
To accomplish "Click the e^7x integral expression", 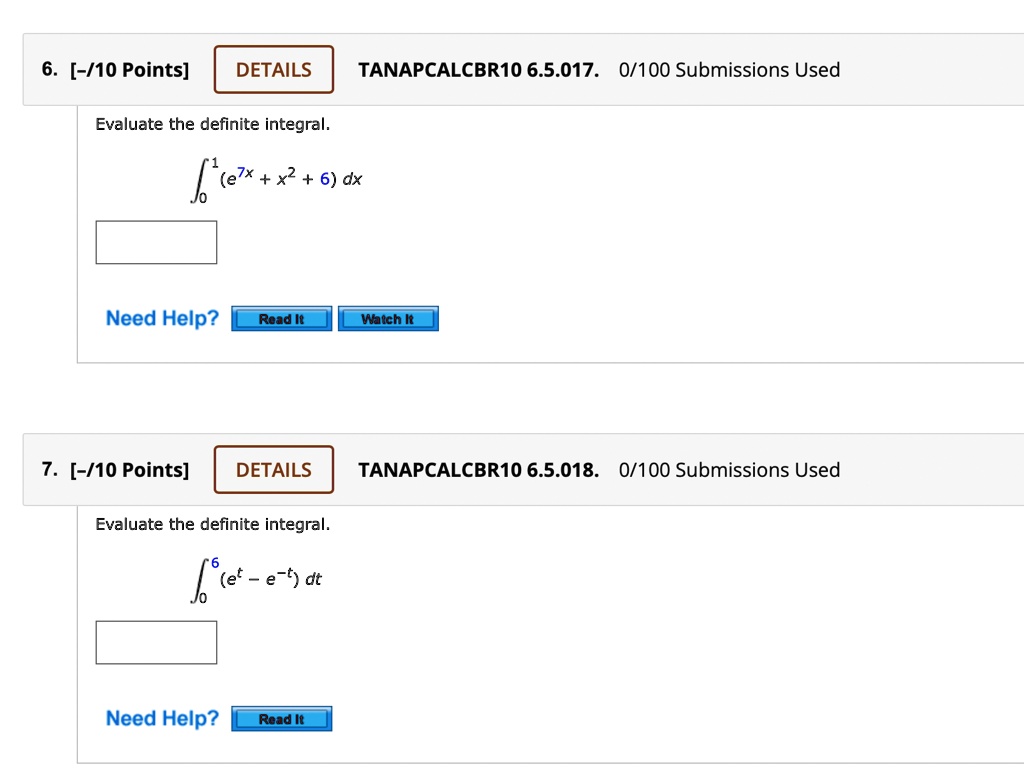I will pyautogui.click(x=276, y=180).
